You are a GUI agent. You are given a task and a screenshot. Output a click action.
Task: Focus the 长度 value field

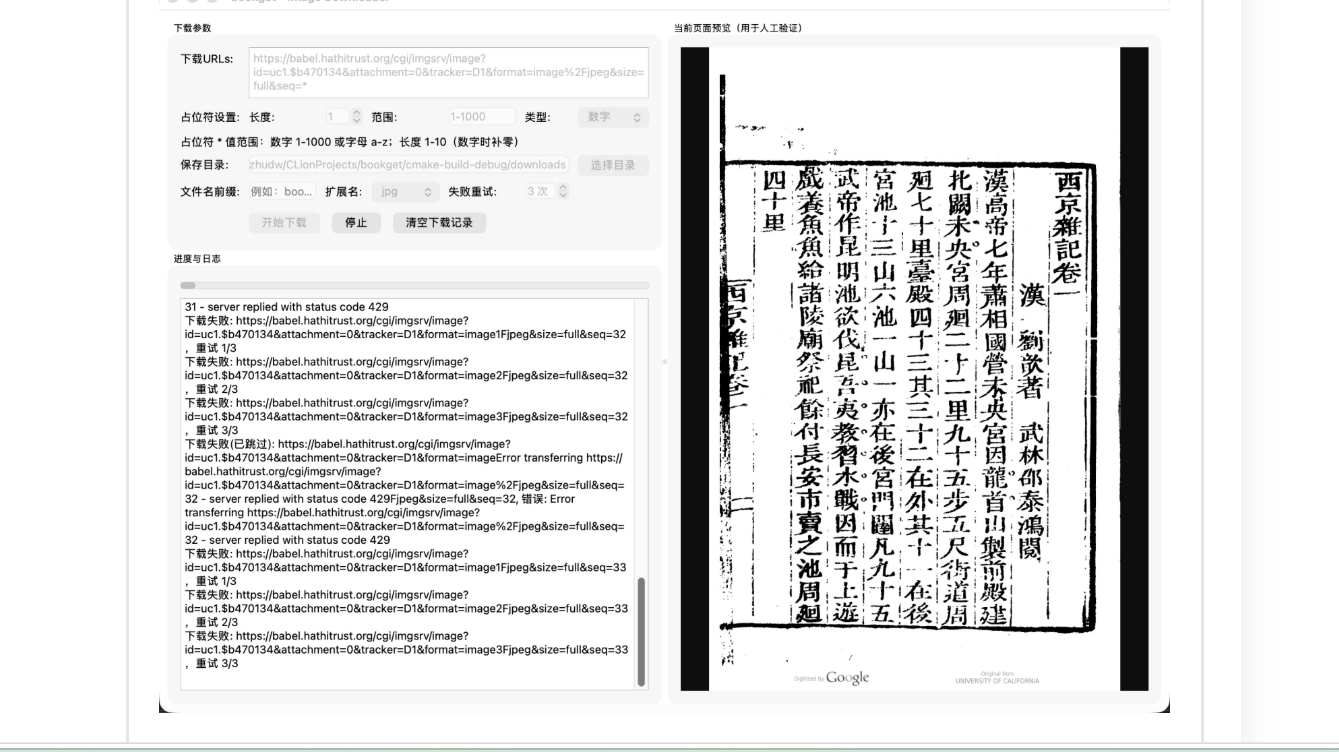point(337,117)
